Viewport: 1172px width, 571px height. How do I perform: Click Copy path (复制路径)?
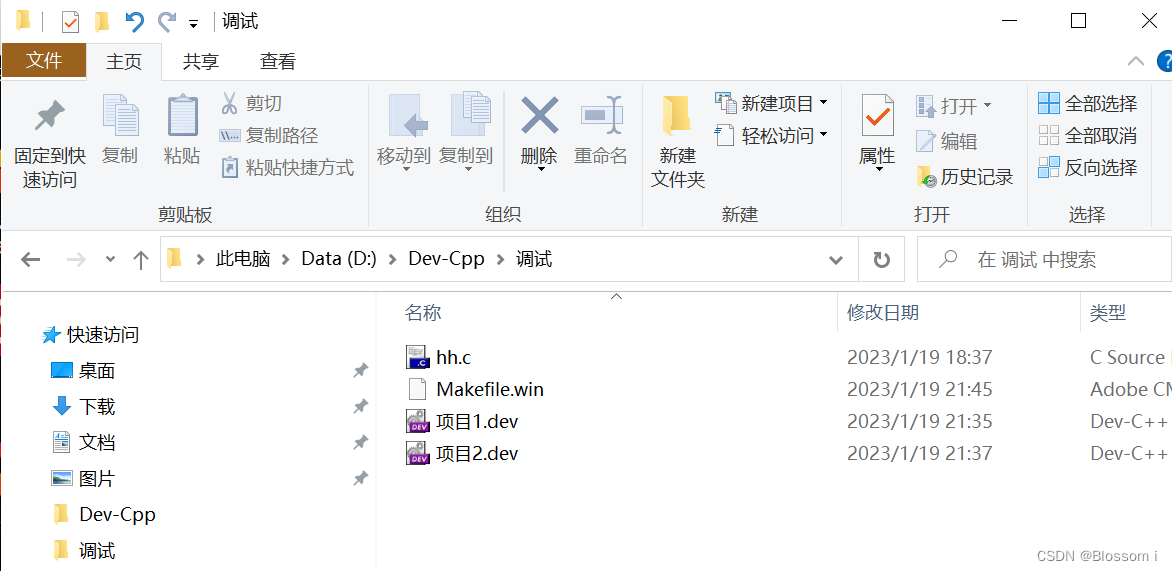pos(268,135)
